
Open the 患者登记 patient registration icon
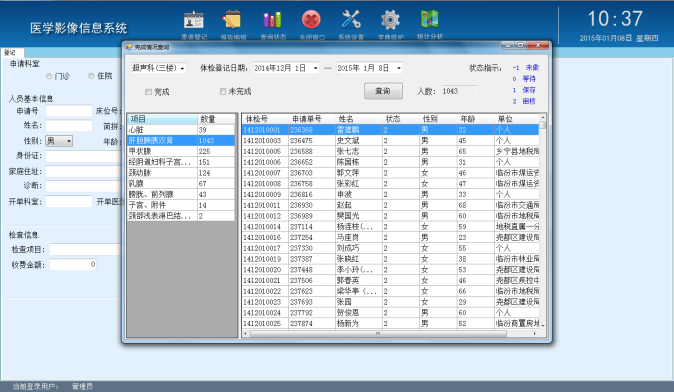[x=194, y=20]
